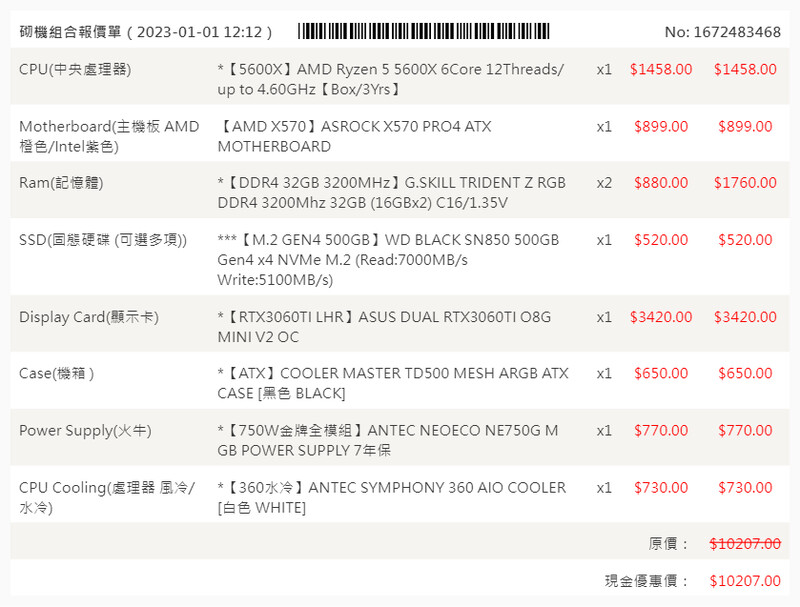Click the WD BLACK SN850 500GB item
The height and width of the screenshot is (607, 800).
pos(388,259)
